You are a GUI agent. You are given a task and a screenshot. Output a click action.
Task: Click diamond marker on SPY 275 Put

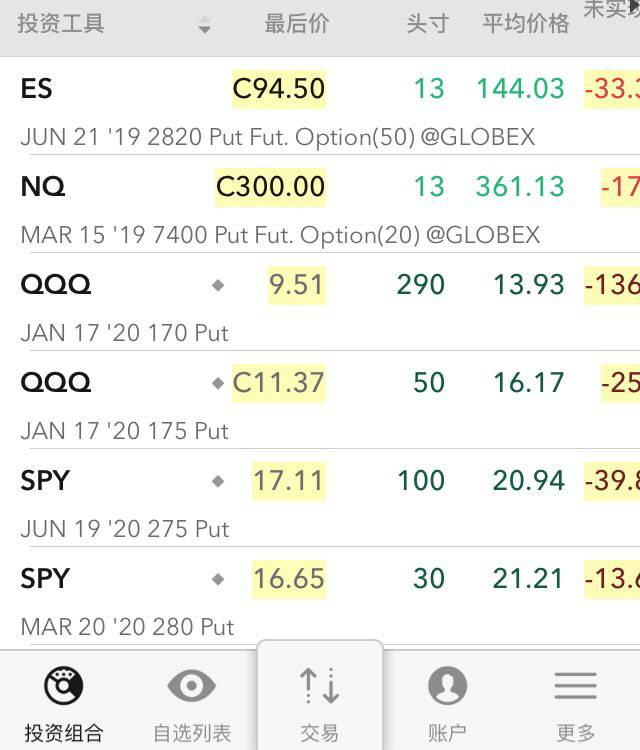click(218, 481)
